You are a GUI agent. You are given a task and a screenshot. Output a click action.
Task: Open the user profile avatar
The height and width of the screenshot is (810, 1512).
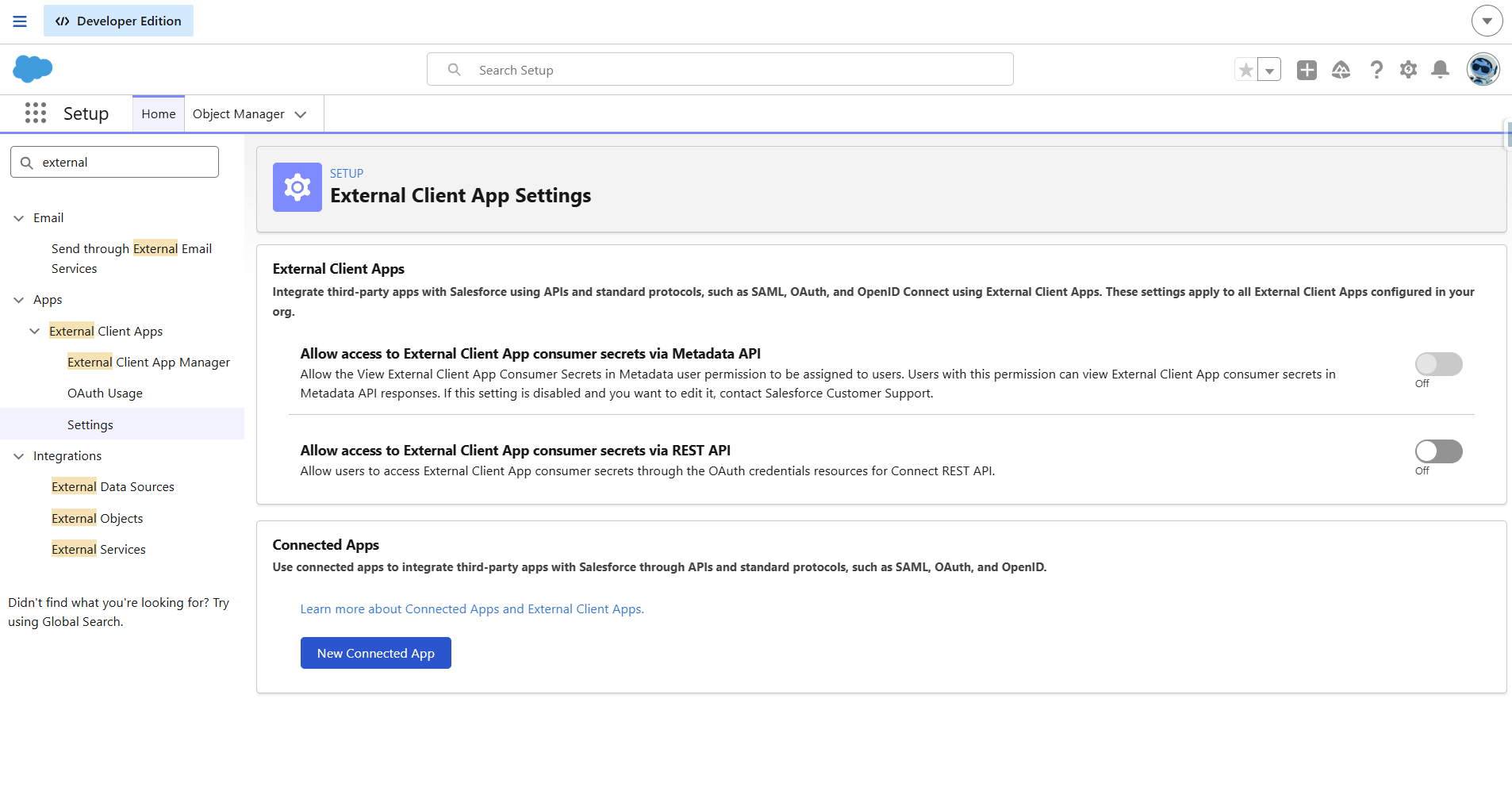pos(1483,69)
